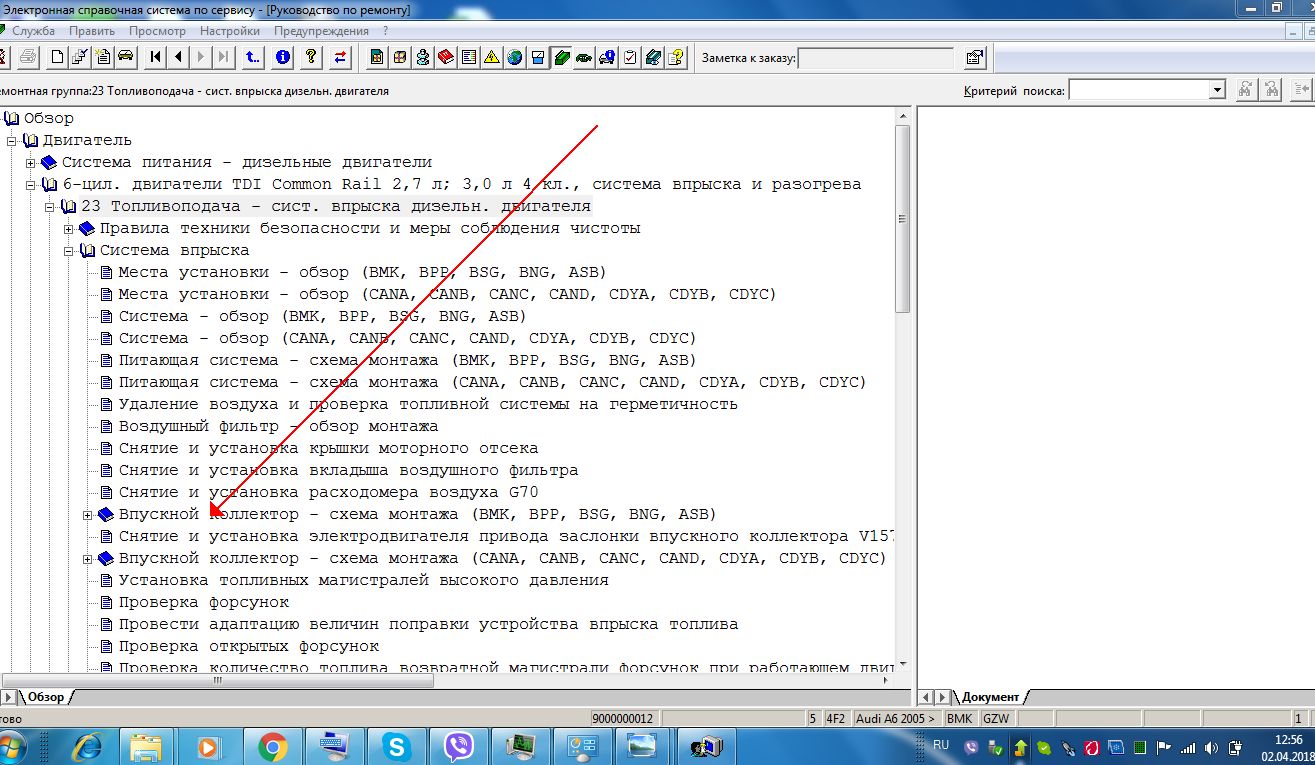
Task: Open the Проверка форсунок document
Action: (203, 602)
